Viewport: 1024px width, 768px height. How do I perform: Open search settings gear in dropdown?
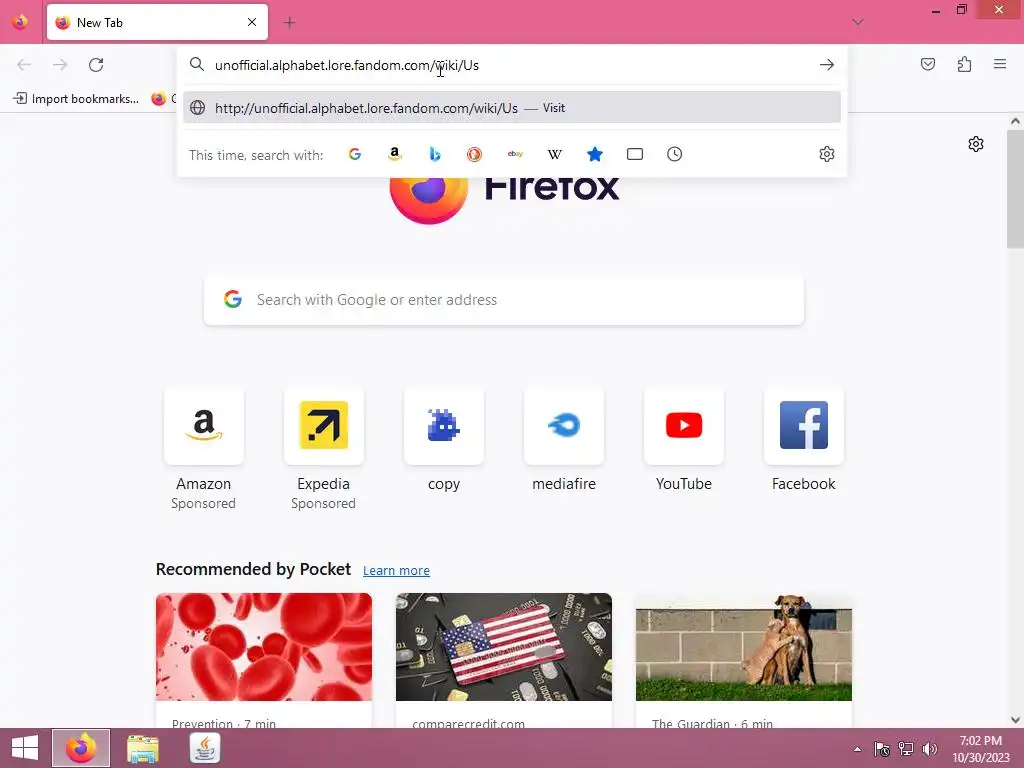[x=827, y=154]
